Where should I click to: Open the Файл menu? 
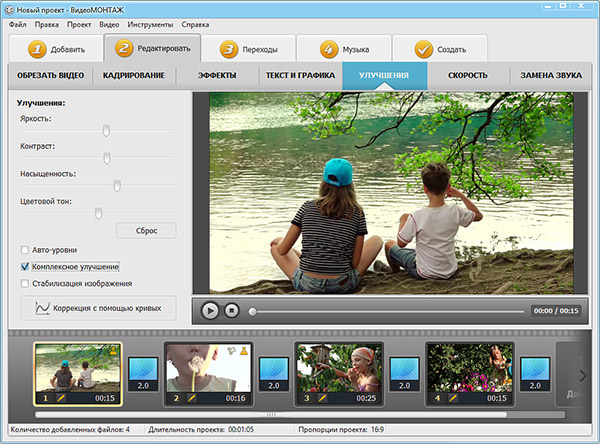click(18, 24)
